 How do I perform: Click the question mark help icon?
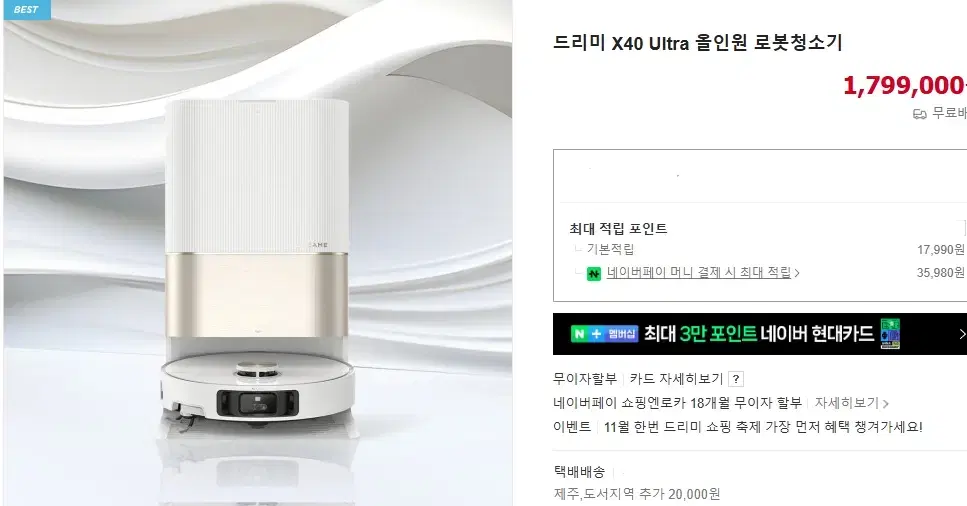(735, 379)
